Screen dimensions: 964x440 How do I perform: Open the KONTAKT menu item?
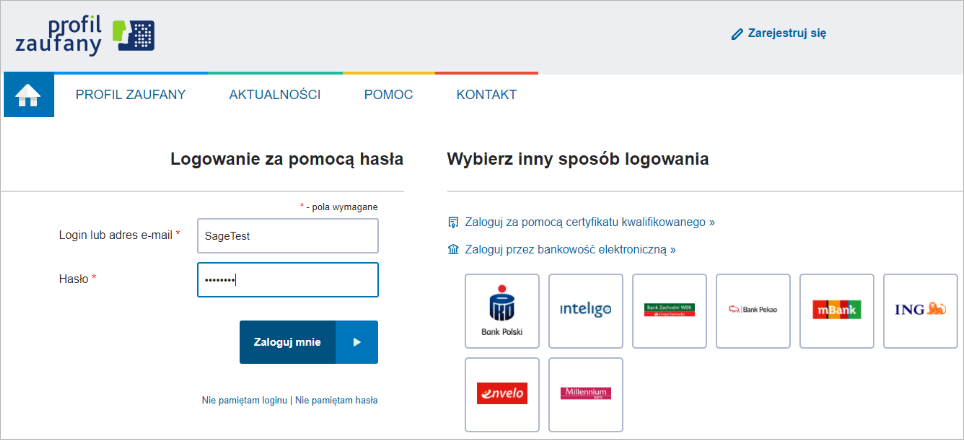click(486, 95)
